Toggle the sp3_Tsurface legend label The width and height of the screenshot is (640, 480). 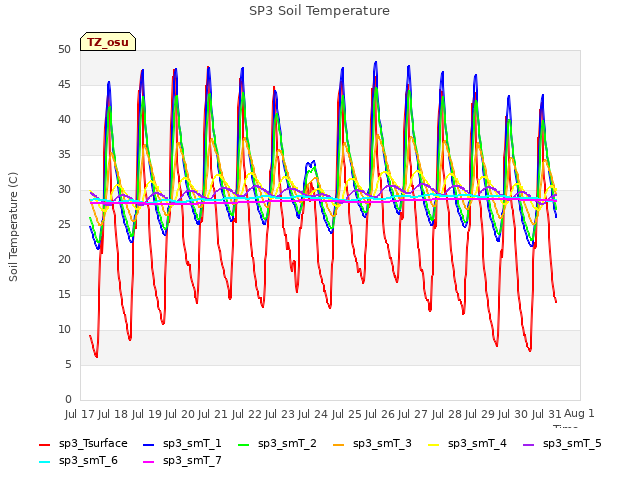[93, 443]
